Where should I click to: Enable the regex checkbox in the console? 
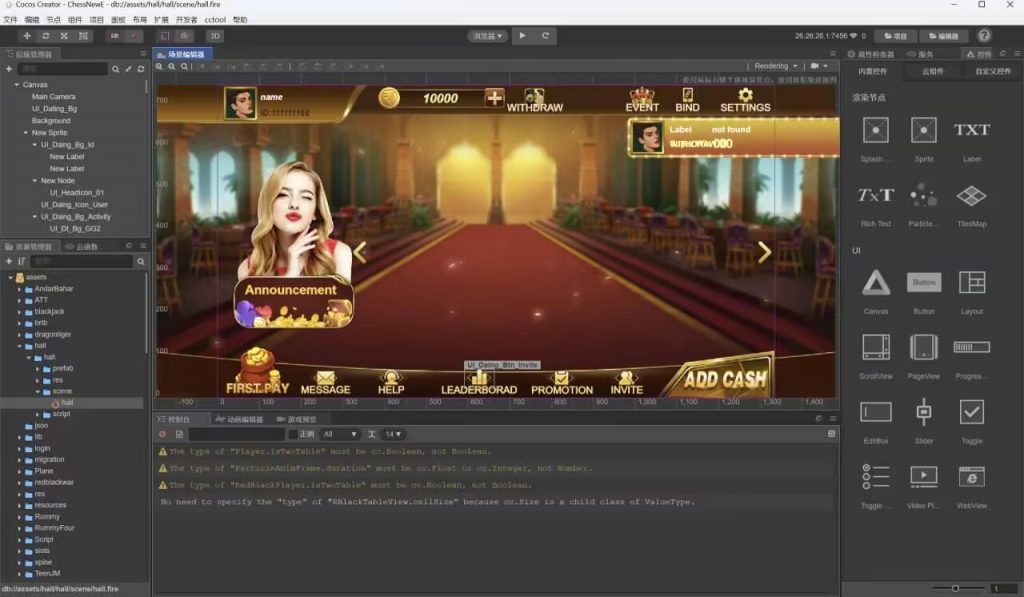click(x=293, y=434)
